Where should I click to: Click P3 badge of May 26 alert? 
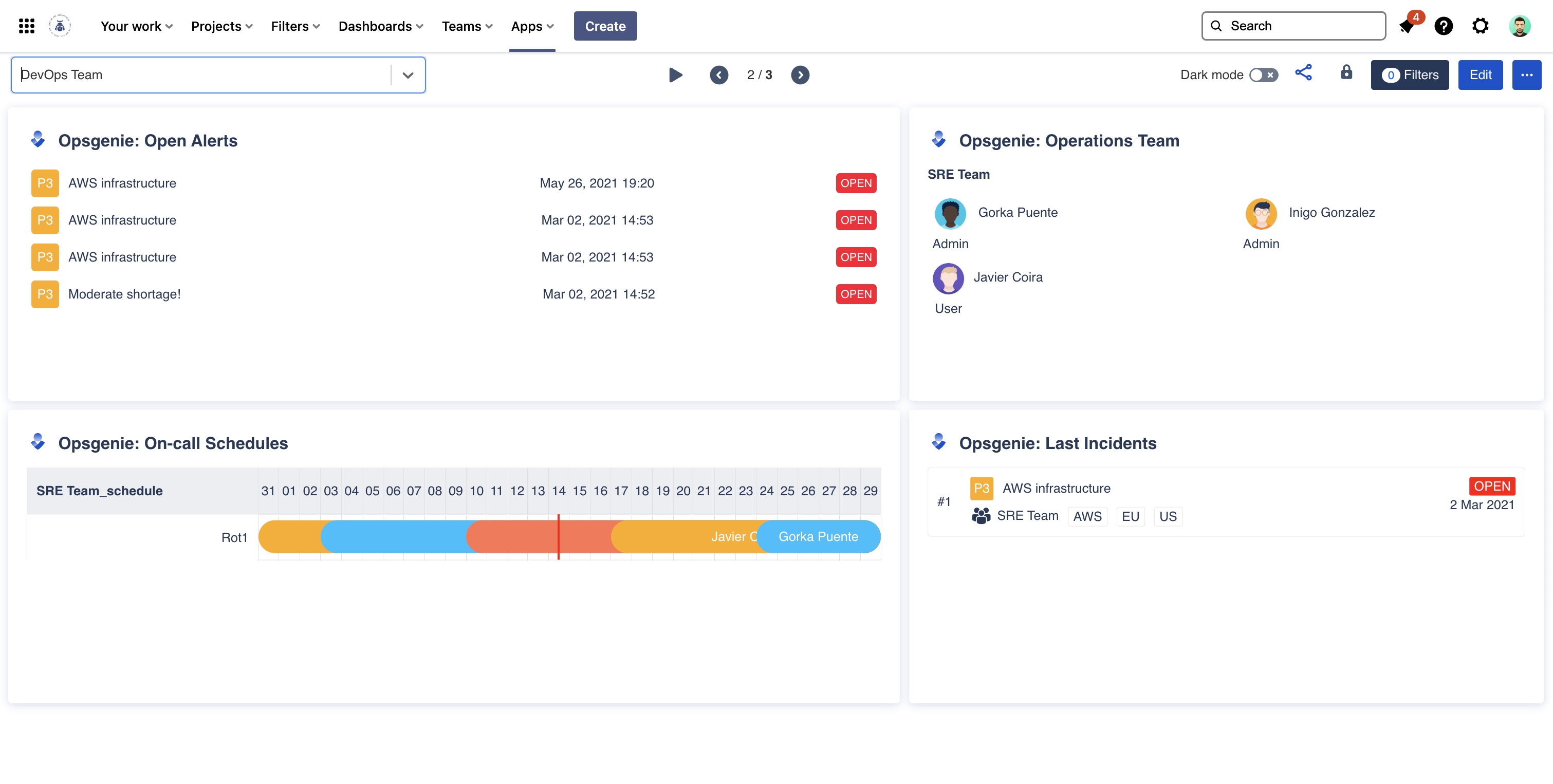[45, 183]
